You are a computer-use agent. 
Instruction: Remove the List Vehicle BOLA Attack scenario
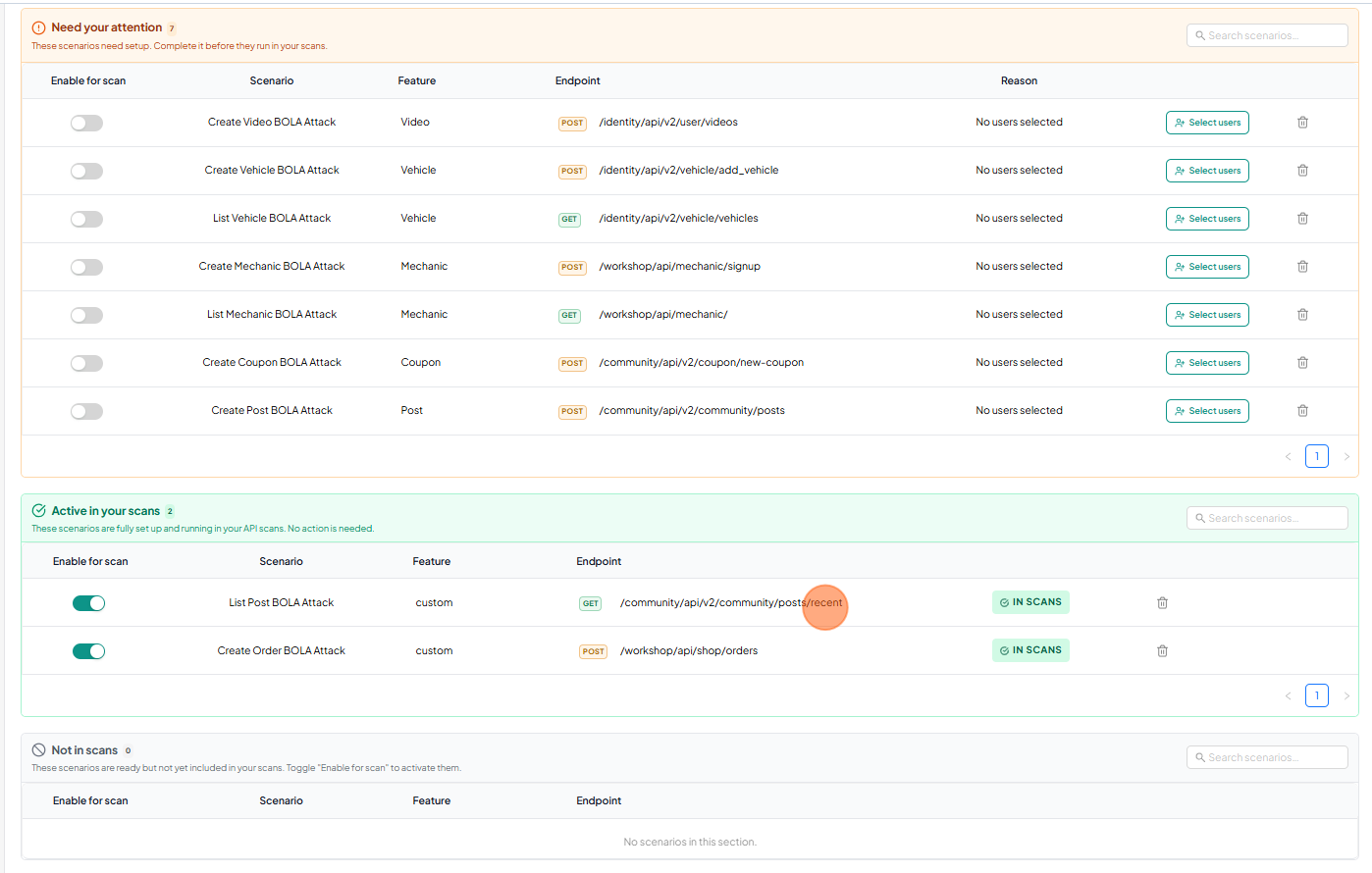[x=1302, y=219]
